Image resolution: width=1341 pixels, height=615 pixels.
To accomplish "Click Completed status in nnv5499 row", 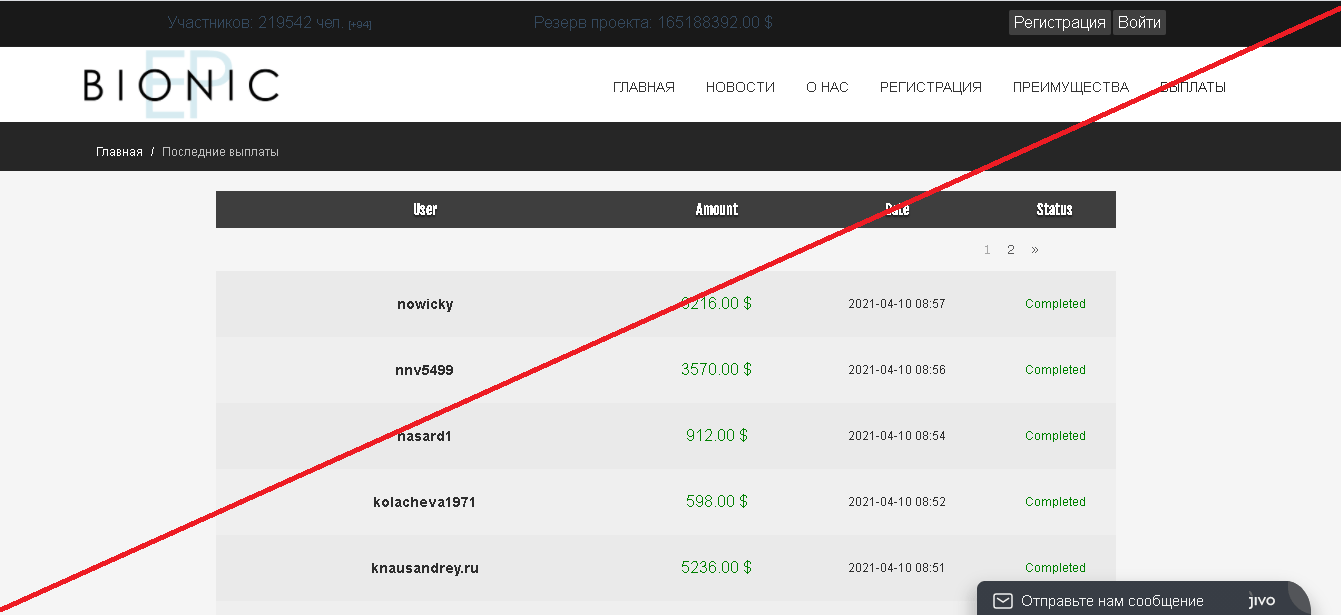I will tap(1055, 370).
